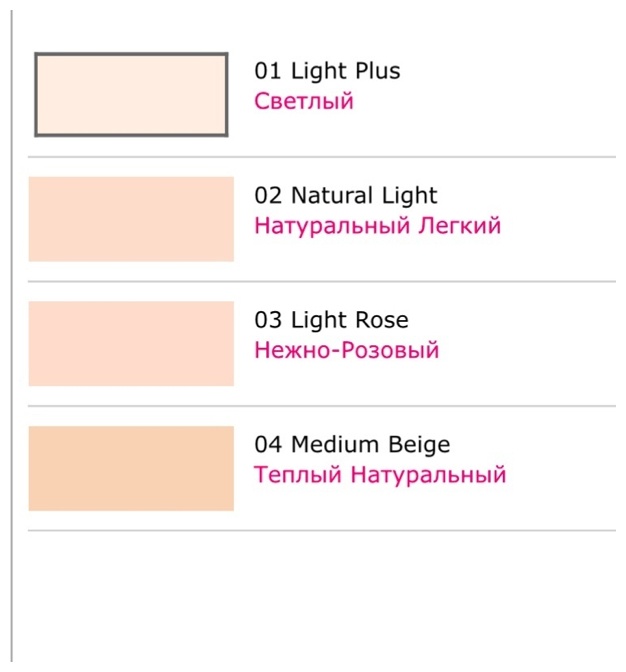Screen dimensions: 626x672
Task: Click the '04' shade number
Action: [268, 445]
